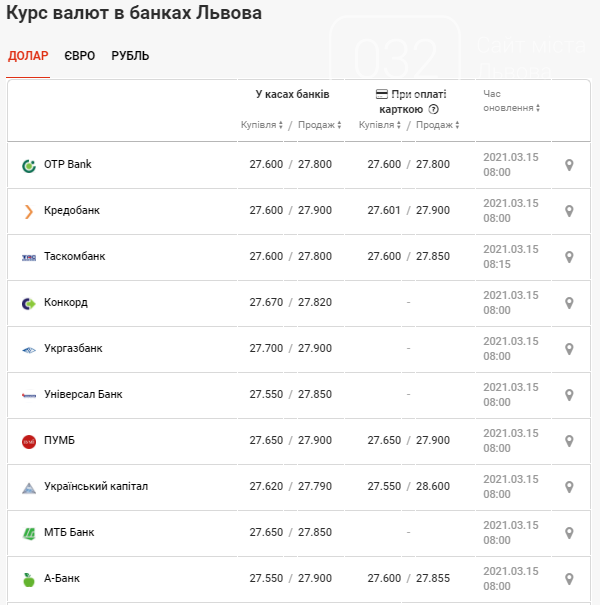Image resolution: width=600 pixels, height=605 pixels.
Task: Select the ДОЛАР currency tab
Action: tap(28, 56)
